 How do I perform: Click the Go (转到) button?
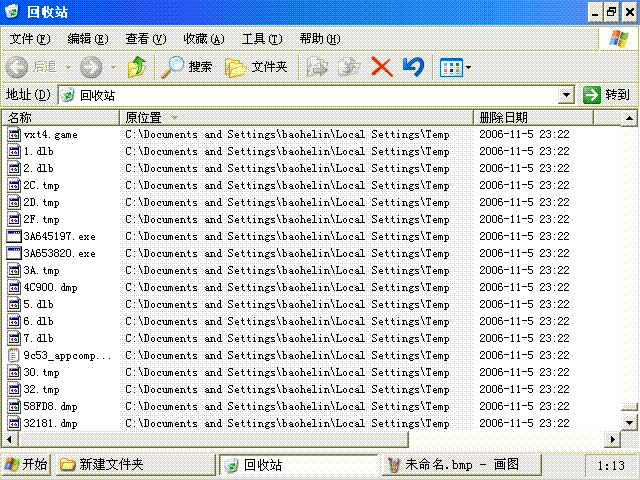(607, 95)
